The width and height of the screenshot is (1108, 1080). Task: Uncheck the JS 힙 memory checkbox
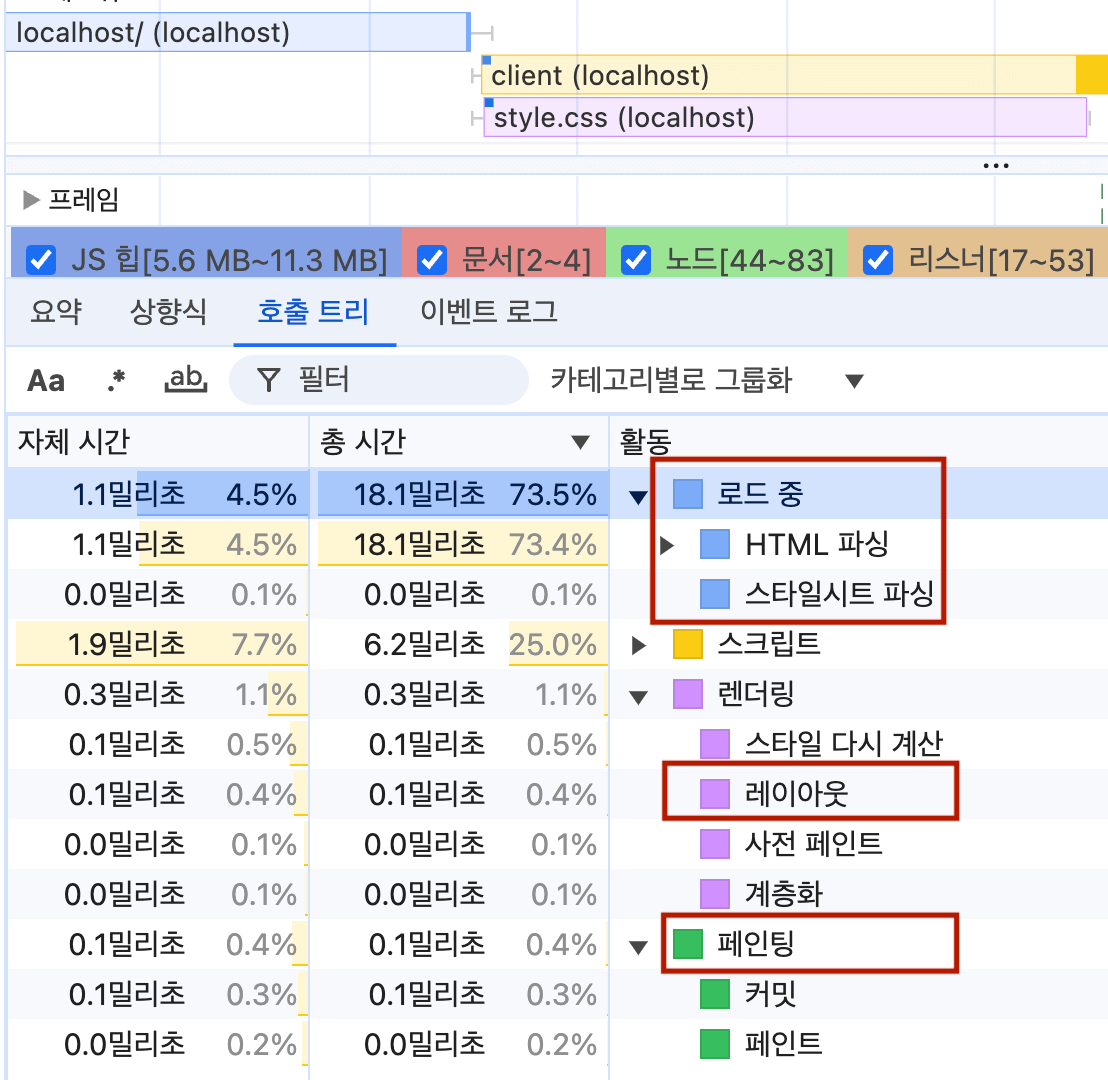coord(41,261)
